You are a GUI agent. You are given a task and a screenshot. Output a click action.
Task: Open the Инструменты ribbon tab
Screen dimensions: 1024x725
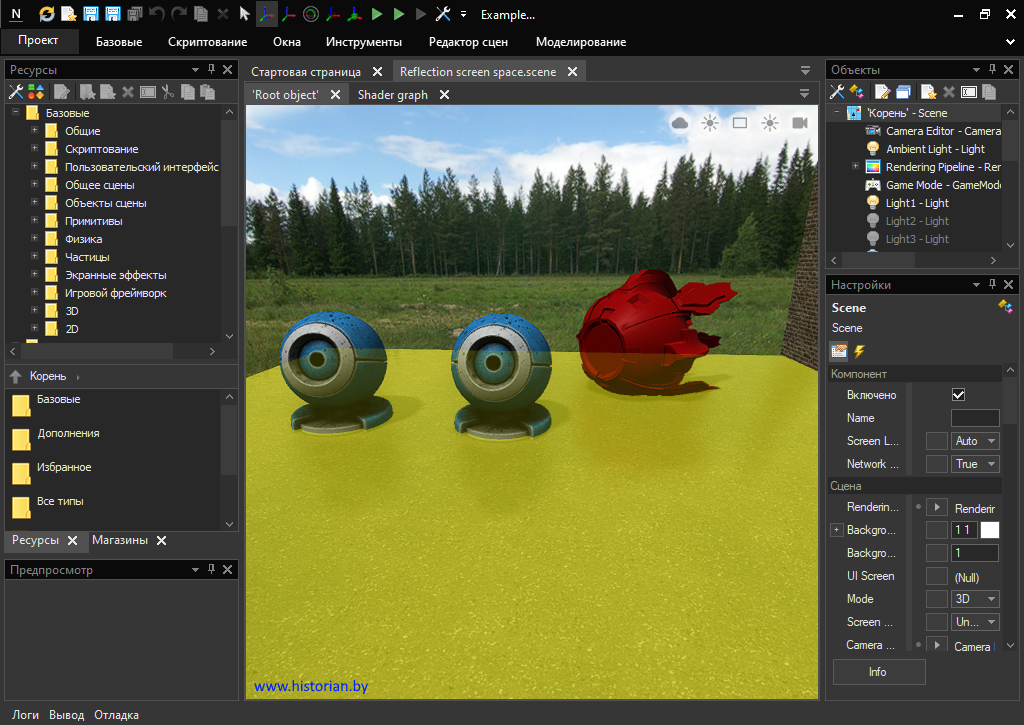(x=364, y=42)
